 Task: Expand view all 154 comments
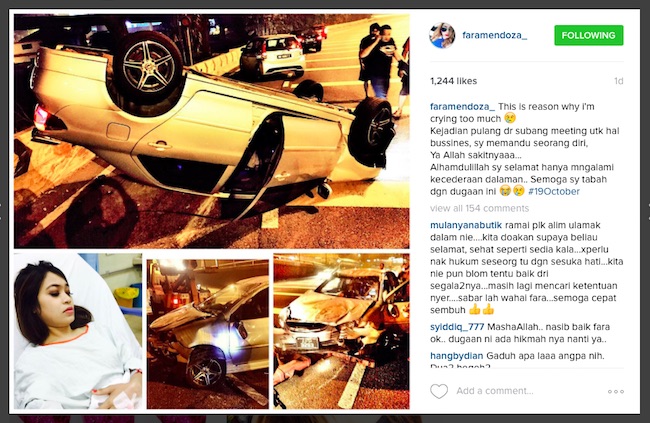click(480, 208)
